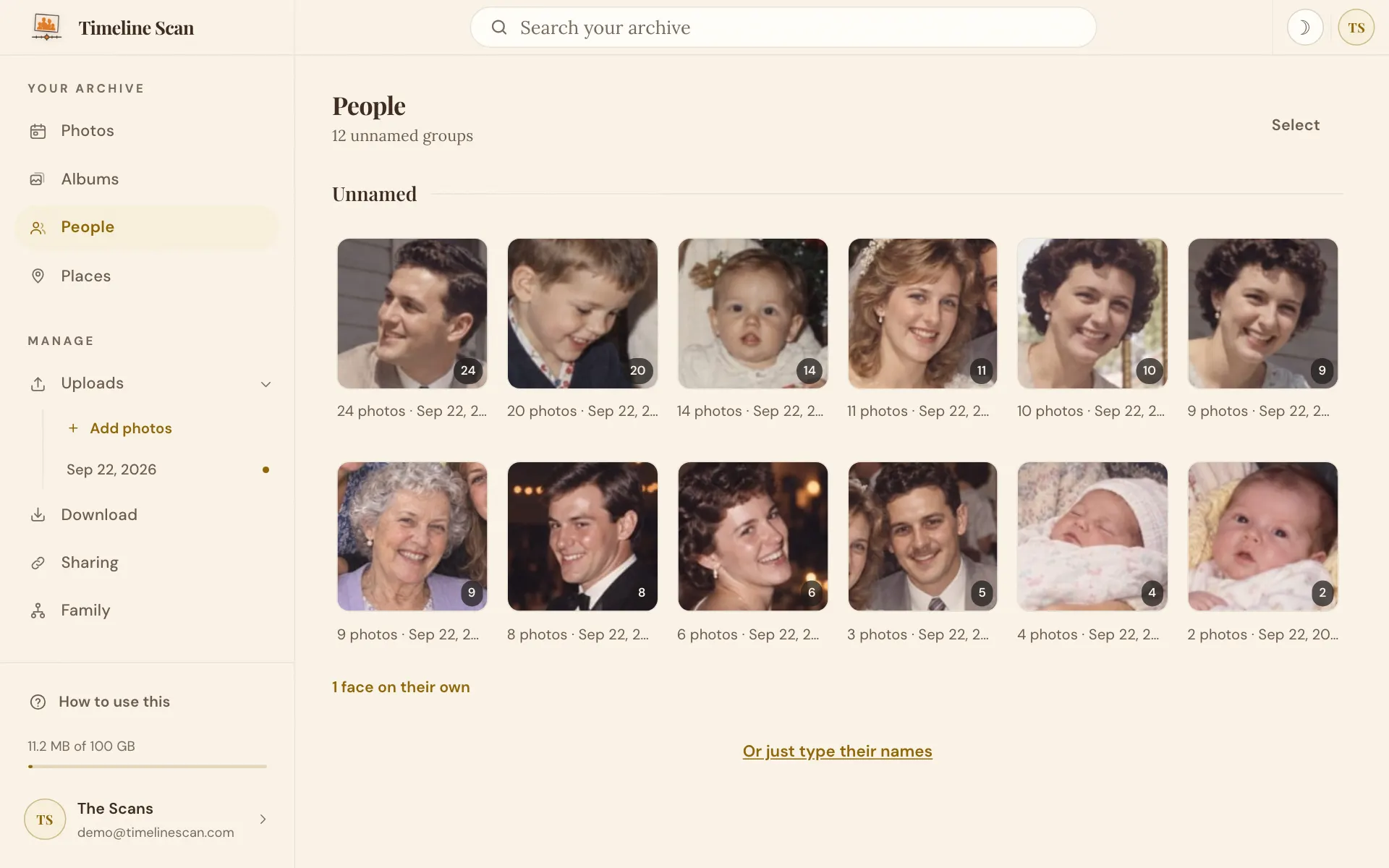The width and height of the screenshot is (1389, 868).
Task: Open the 4 photos newborn group
Action: click(x=1092, y=537)
